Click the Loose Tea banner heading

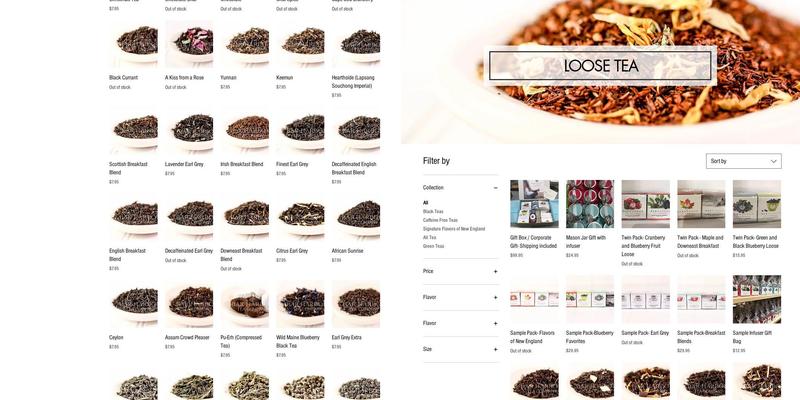pos(600,66)
